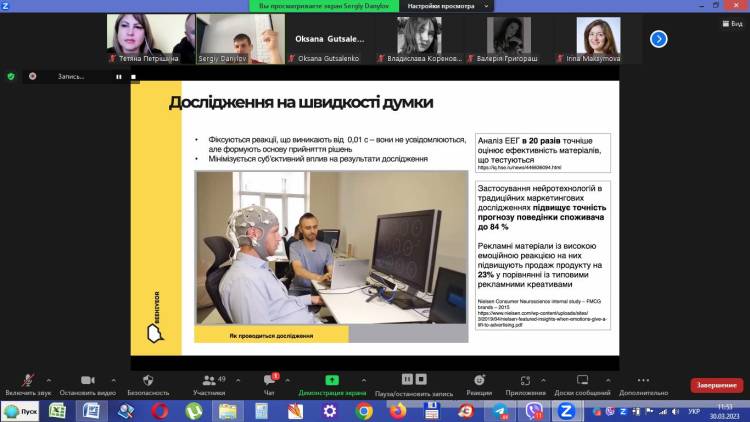Show next participants with right arrow
750x422 pixels.
pos(658,39)
